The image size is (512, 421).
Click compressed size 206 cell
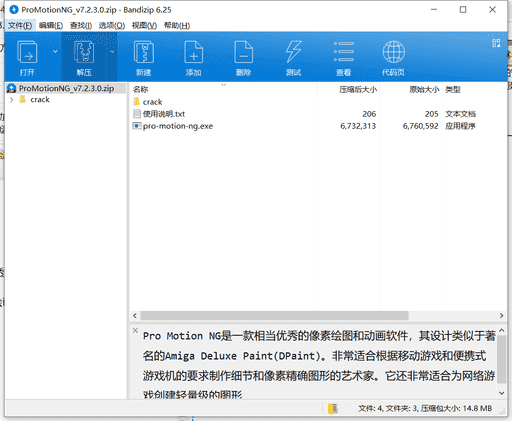click(x=369, y=114)
